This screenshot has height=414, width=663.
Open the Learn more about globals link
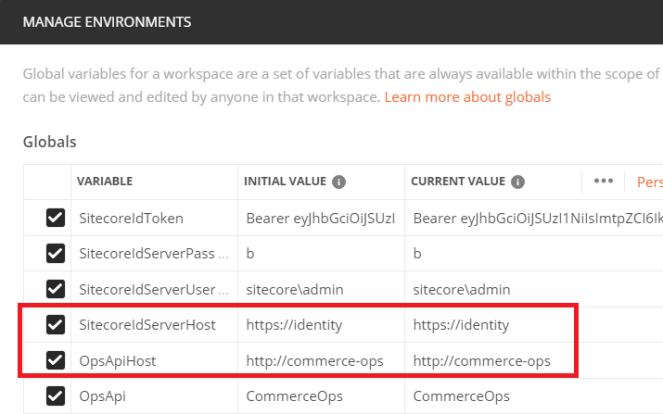(467, 97)
